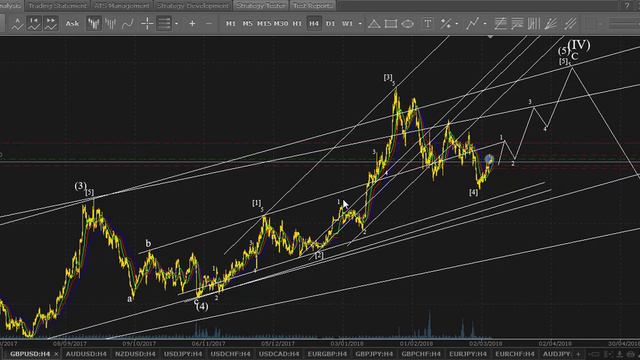
Task: Switch to AUDUSD:H4 chart tab
Action: click(x=86, y=354)
